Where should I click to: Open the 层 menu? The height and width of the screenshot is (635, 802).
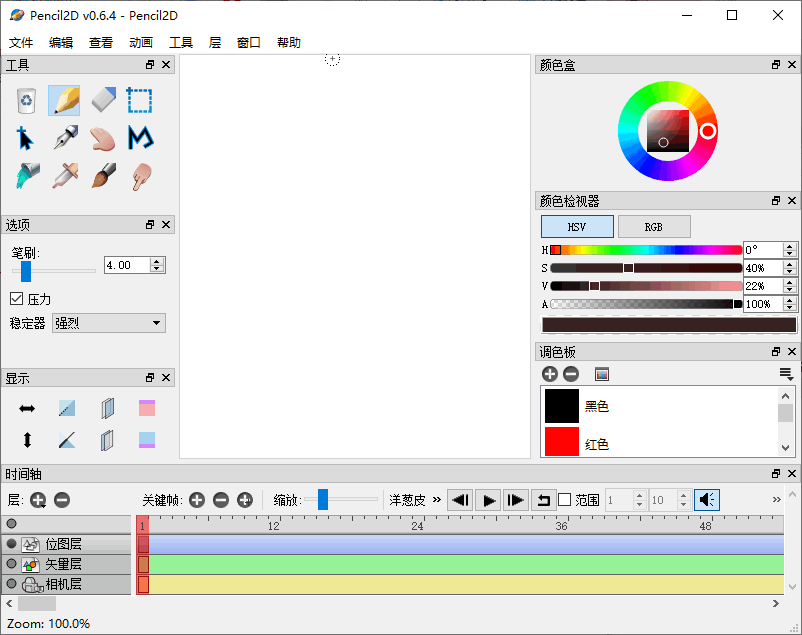click(215, 42)
